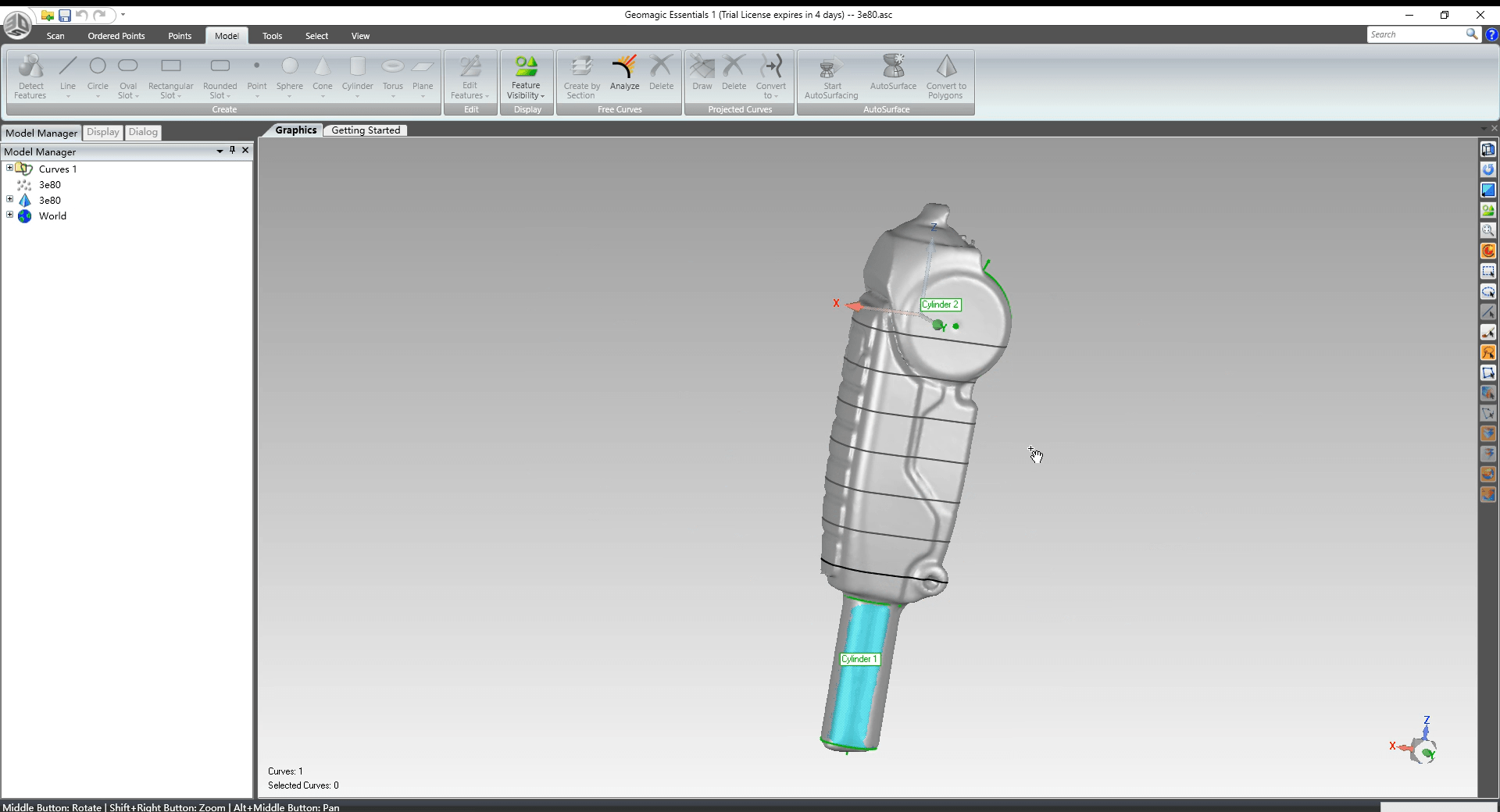Image resolution: width=1500 pixels, height=812 pixels.
Task: Start AutoSurfacing on the model
Action: pos(830,76)
